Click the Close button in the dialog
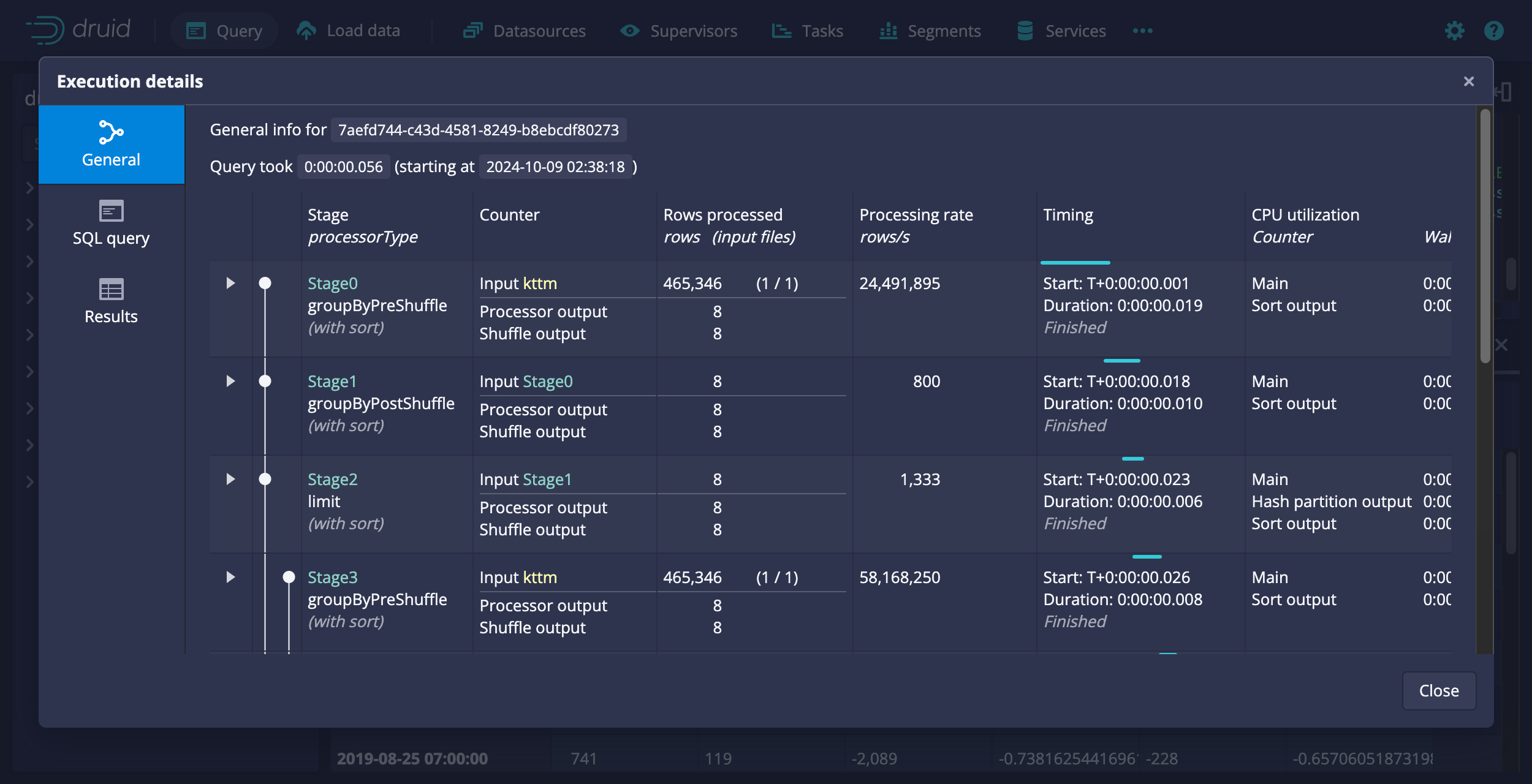1532x784 pixels. pyautogui.click(x=1438, y=691)
